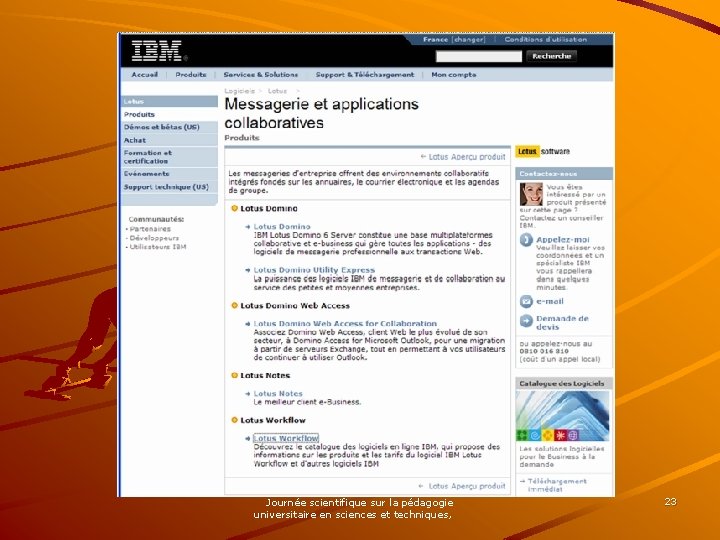This screenshot has height=540, width=720.
Task: Open the Lotus Domino product link
Action: coord(282,226)
